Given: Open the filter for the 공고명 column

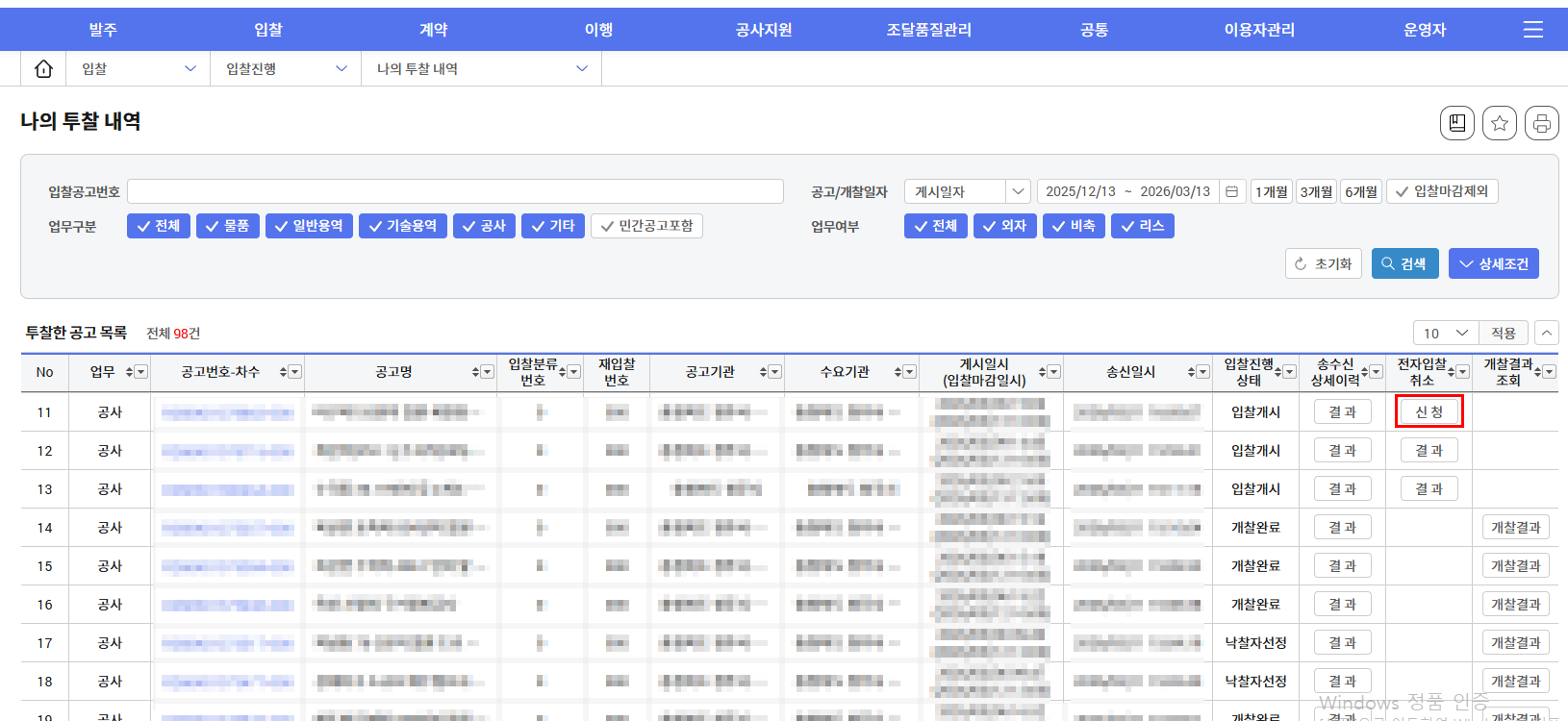Looking at the screenshot, I should coord(488,372).
